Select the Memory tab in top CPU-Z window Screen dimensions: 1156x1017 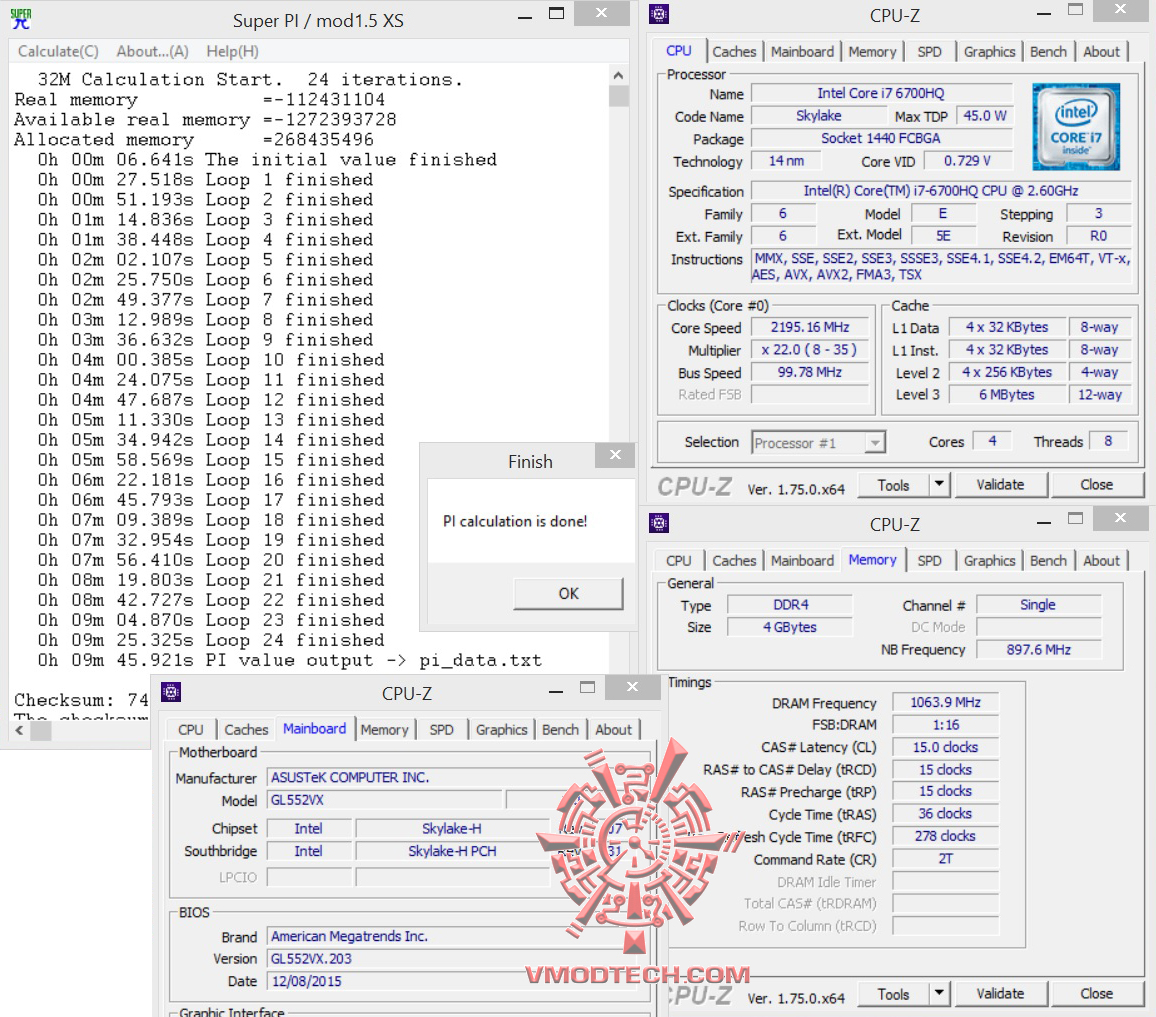point(872,52)
